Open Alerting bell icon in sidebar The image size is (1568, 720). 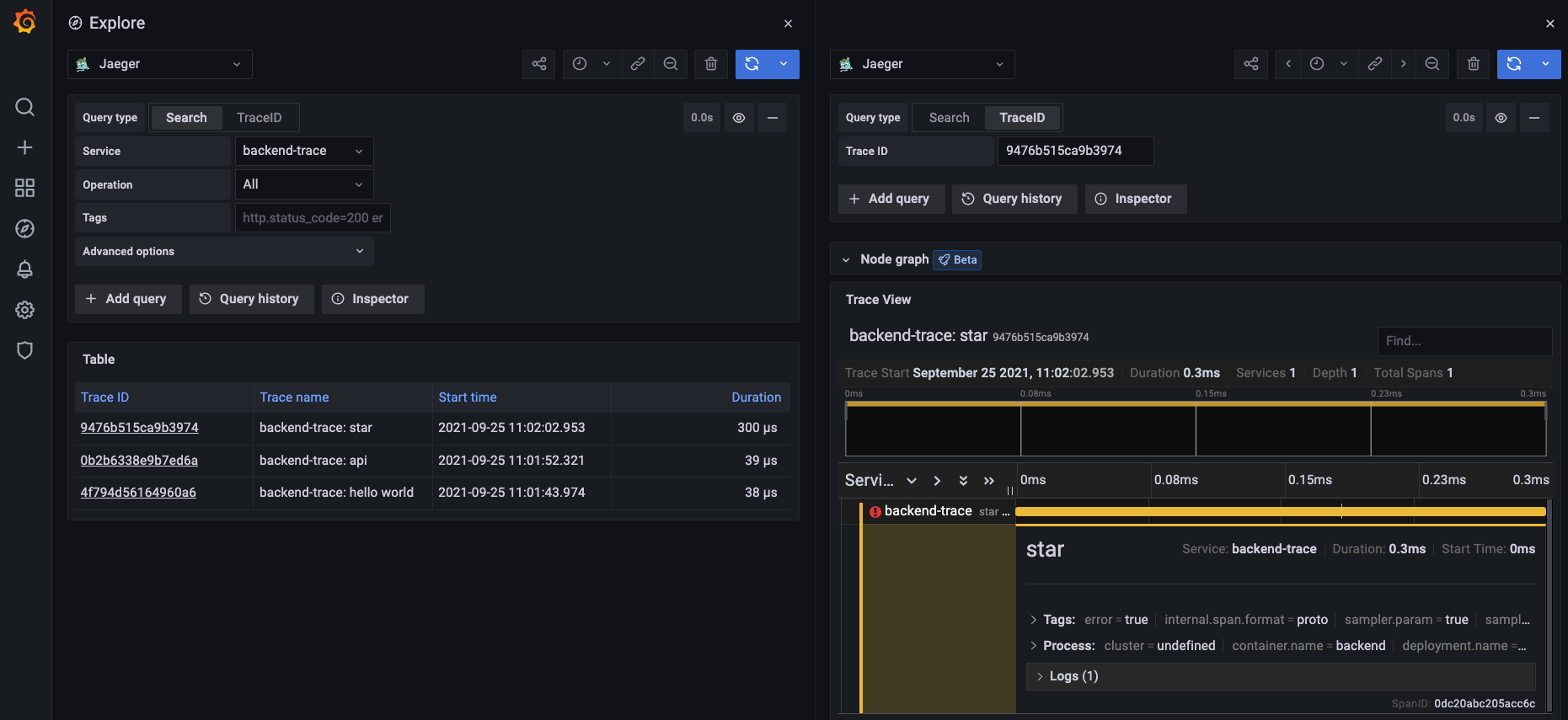pyautogui.click(x=25, y=269)
